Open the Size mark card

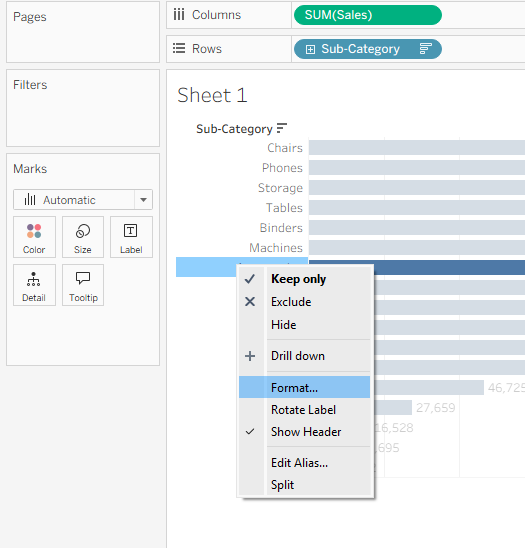(83, 237)
